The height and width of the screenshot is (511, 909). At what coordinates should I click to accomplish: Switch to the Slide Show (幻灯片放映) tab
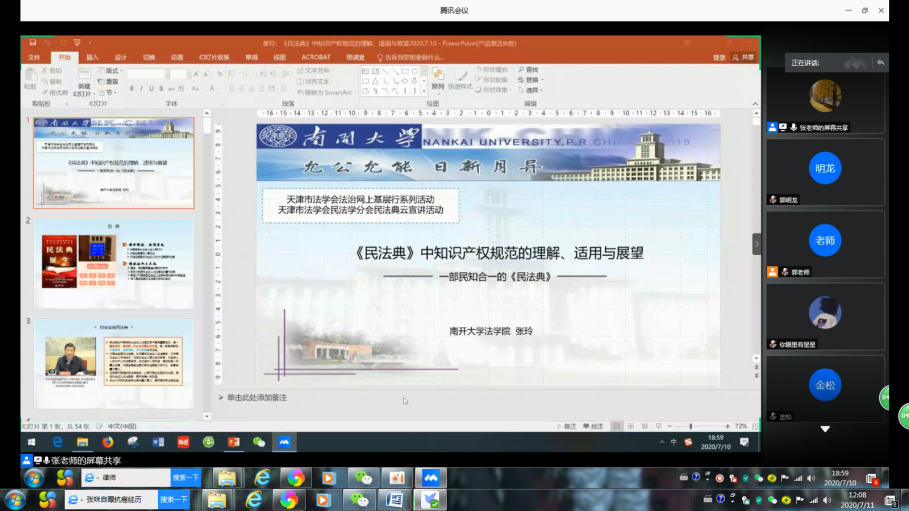pyautogui.click(x=214, y=57)
